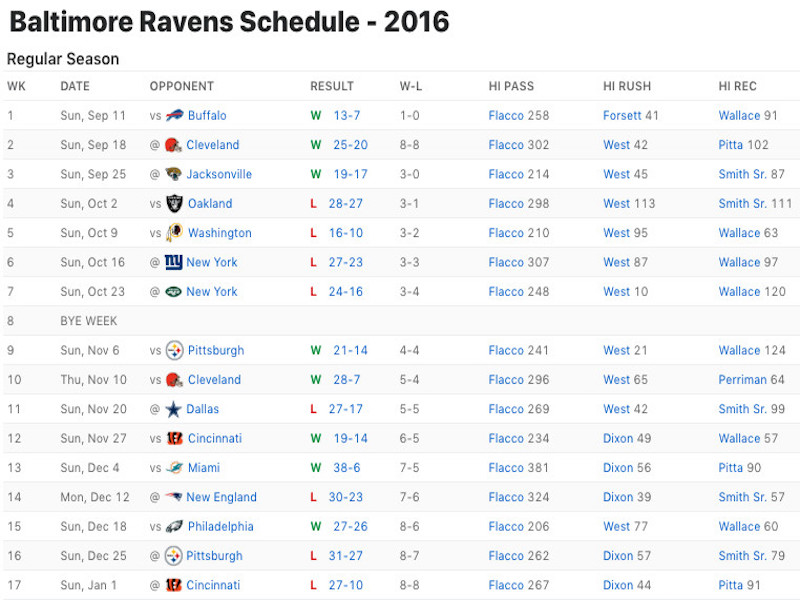Viewport: 800px width, 600px height.
Task: Open the Jacksonville team link
Action: click(219, 174)
